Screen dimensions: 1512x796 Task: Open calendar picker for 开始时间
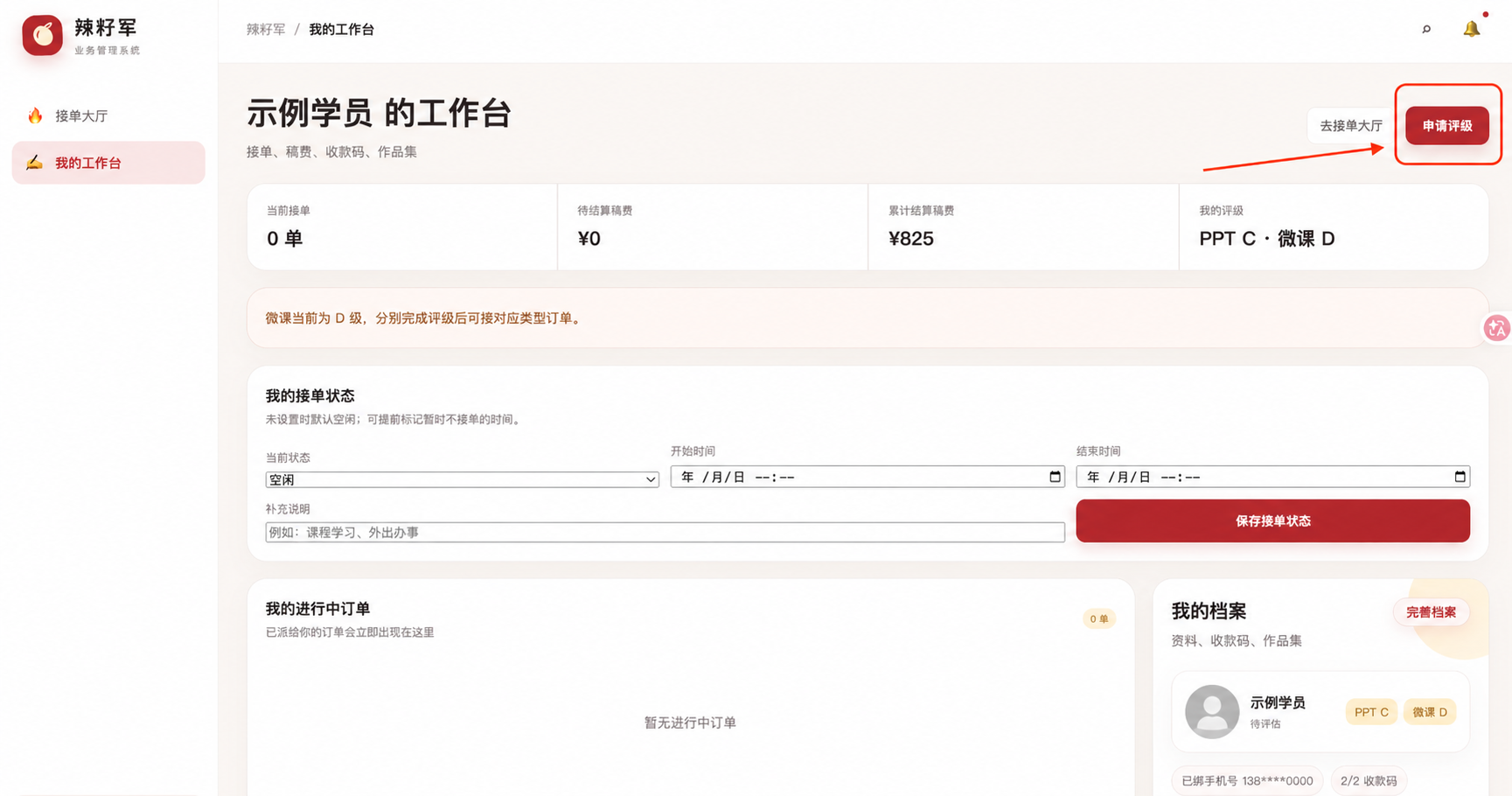point(1055,477)
